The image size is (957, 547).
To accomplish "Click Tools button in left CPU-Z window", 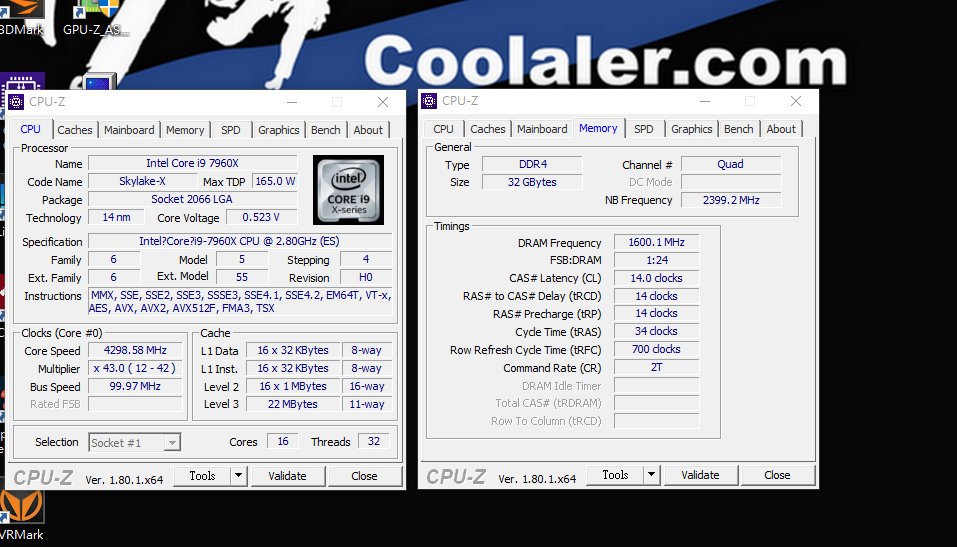I will tap(203, 476).
